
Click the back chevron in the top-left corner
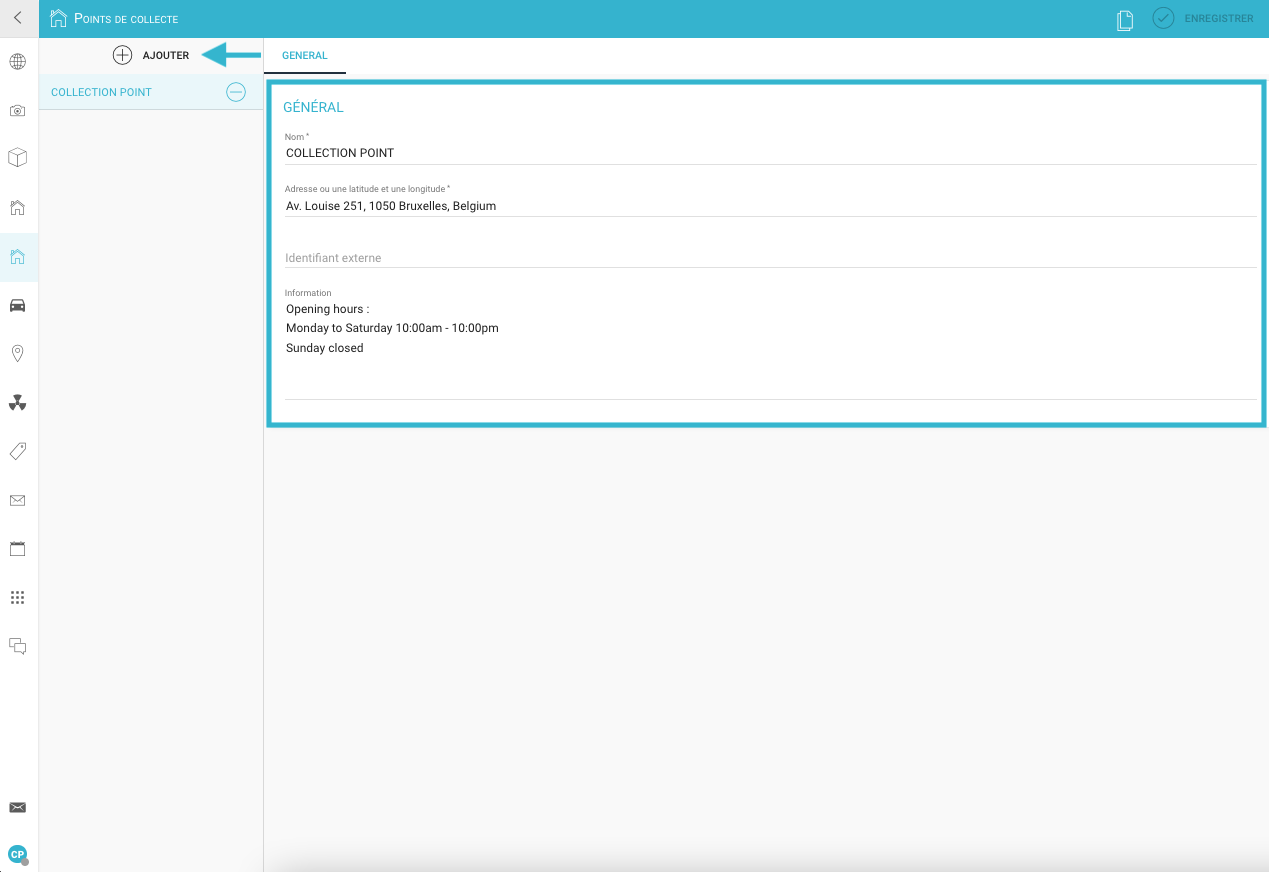[x=18, y=17]
